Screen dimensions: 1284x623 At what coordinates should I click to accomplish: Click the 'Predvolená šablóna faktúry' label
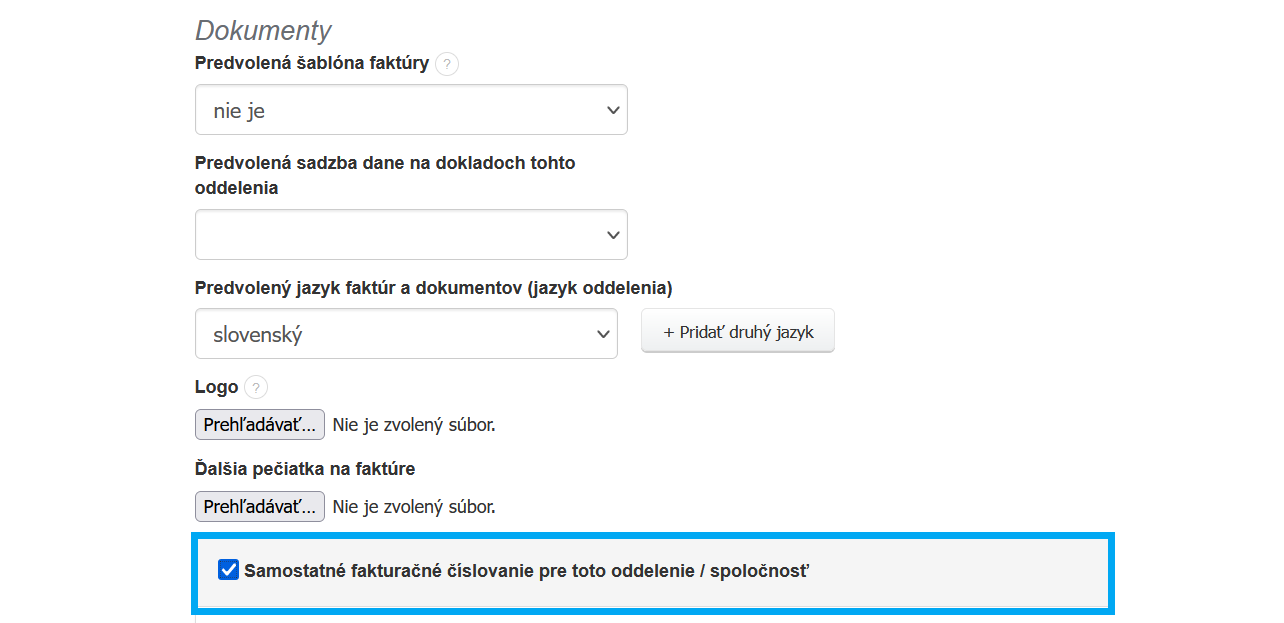(312, 64)
